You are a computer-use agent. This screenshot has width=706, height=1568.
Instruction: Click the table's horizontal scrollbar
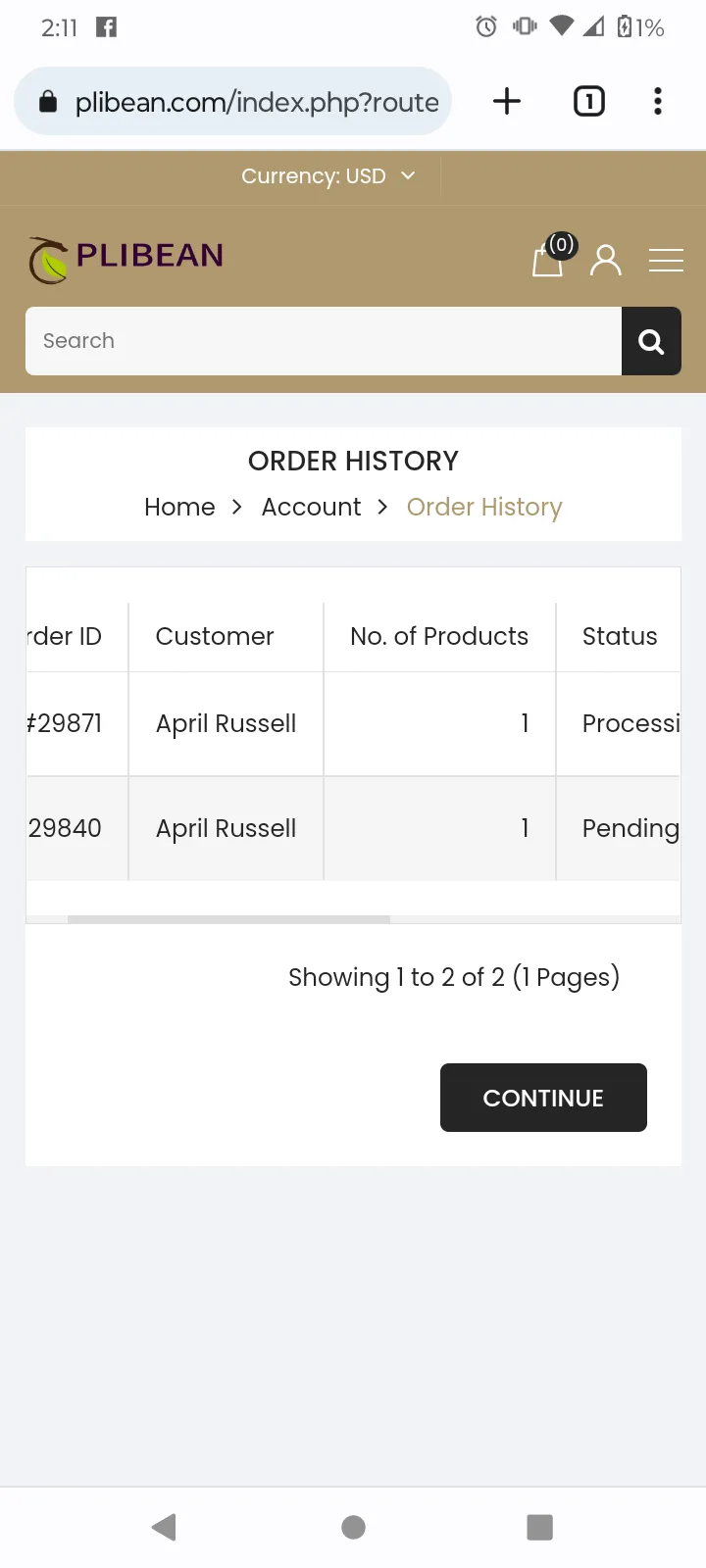[228, 919]
